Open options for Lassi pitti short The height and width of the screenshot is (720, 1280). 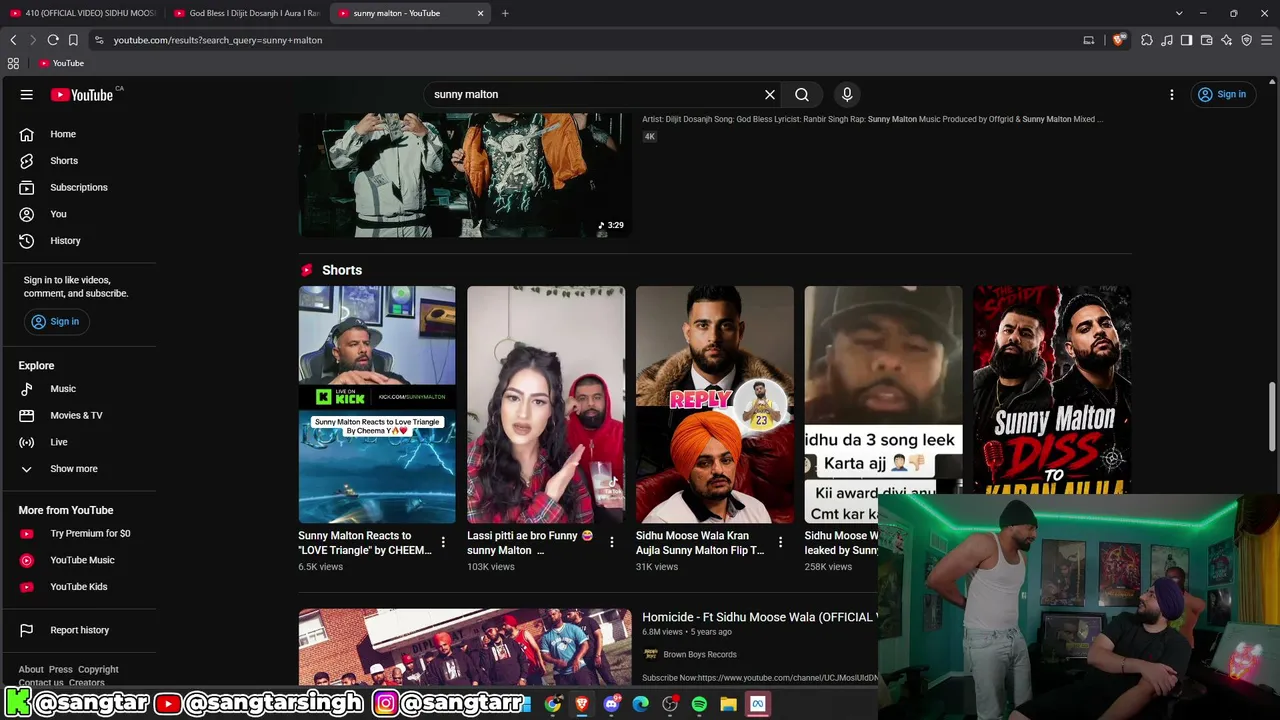tap(612, 543)
